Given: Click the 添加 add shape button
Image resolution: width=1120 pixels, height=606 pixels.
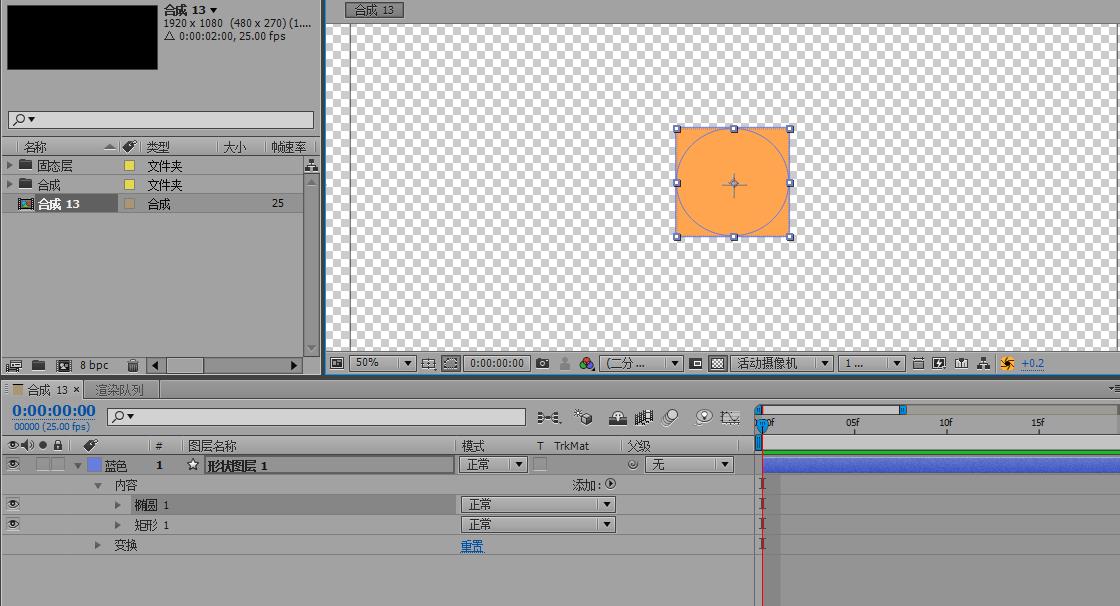Looking at the screenshot, I should coord(610,485).
